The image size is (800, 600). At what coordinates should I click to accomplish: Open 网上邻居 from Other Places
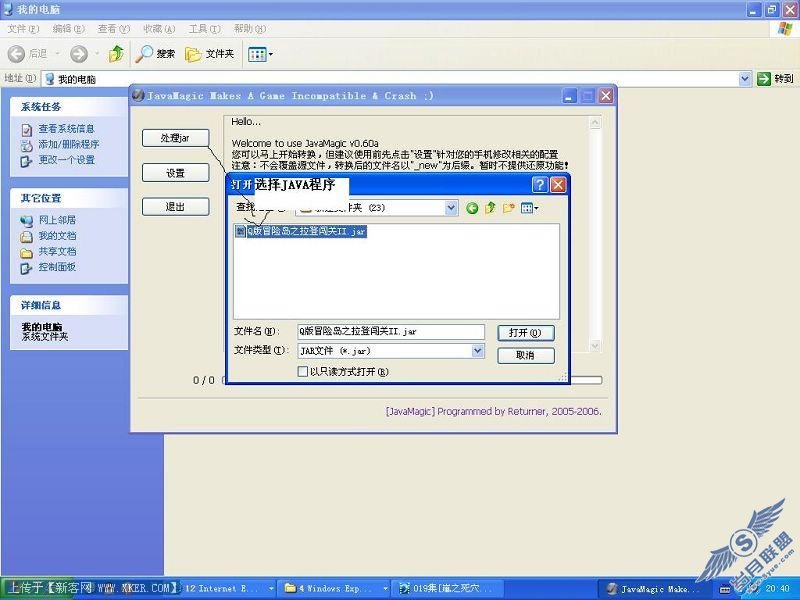point(57,220)
